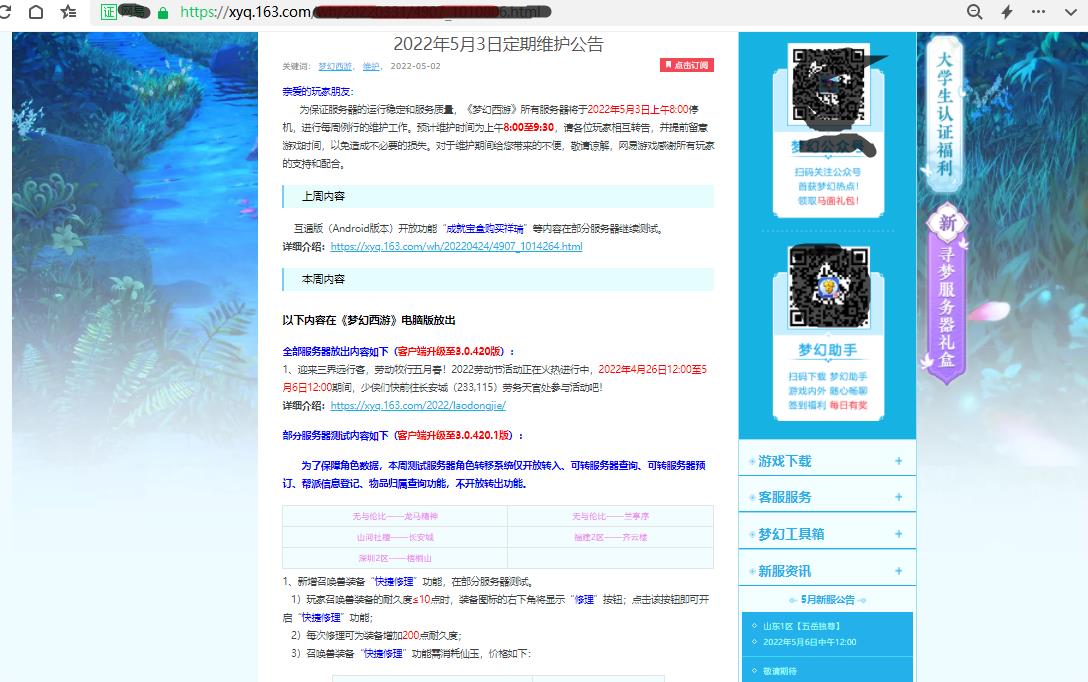Open the 2022/laodongjie link
This screenshot has width=1088, height=682.
[x=418, y=406]
